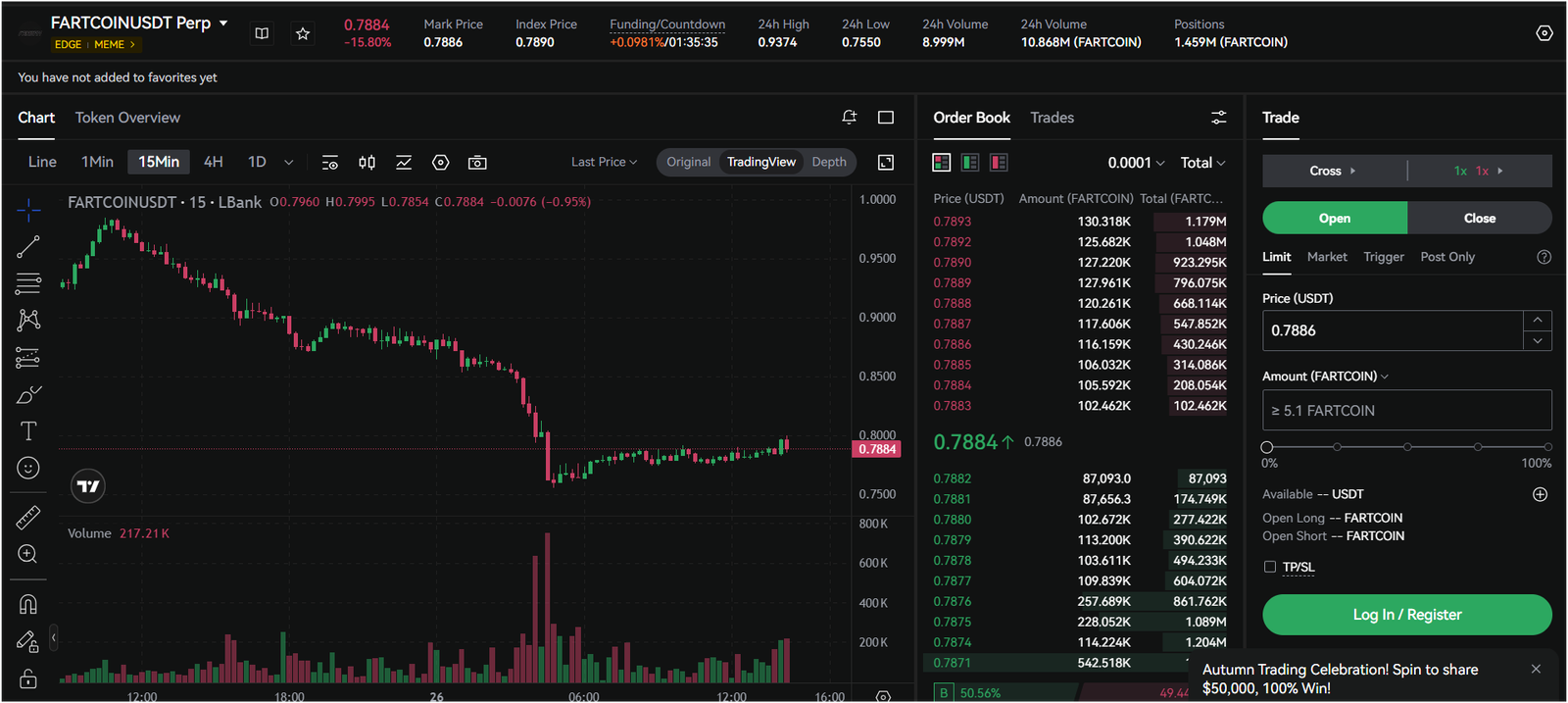This screenshot has height=703, width=1568.
Task: Show both bids and asks in order book
Action: click(942, 163)
